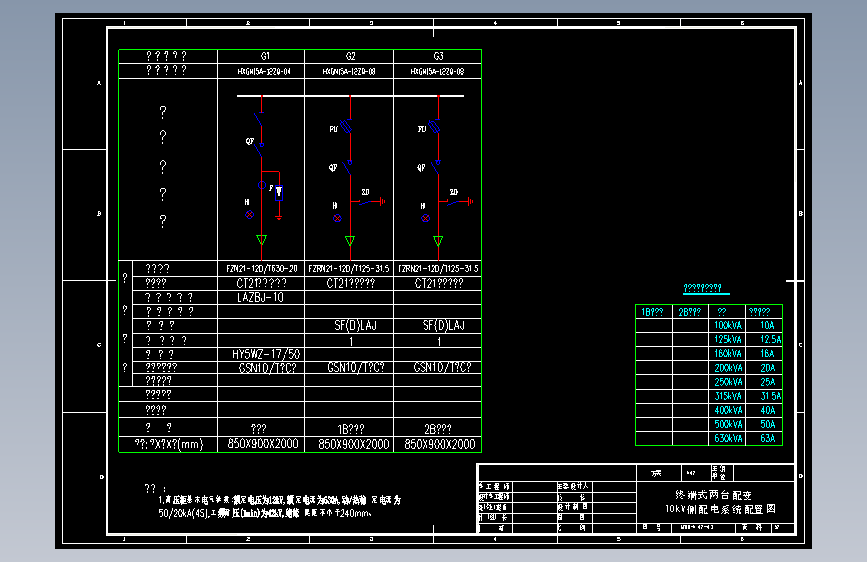Click model code HXGN15A-12ZO-04 under G1
The image size is (867, 562).
[264, 71]
